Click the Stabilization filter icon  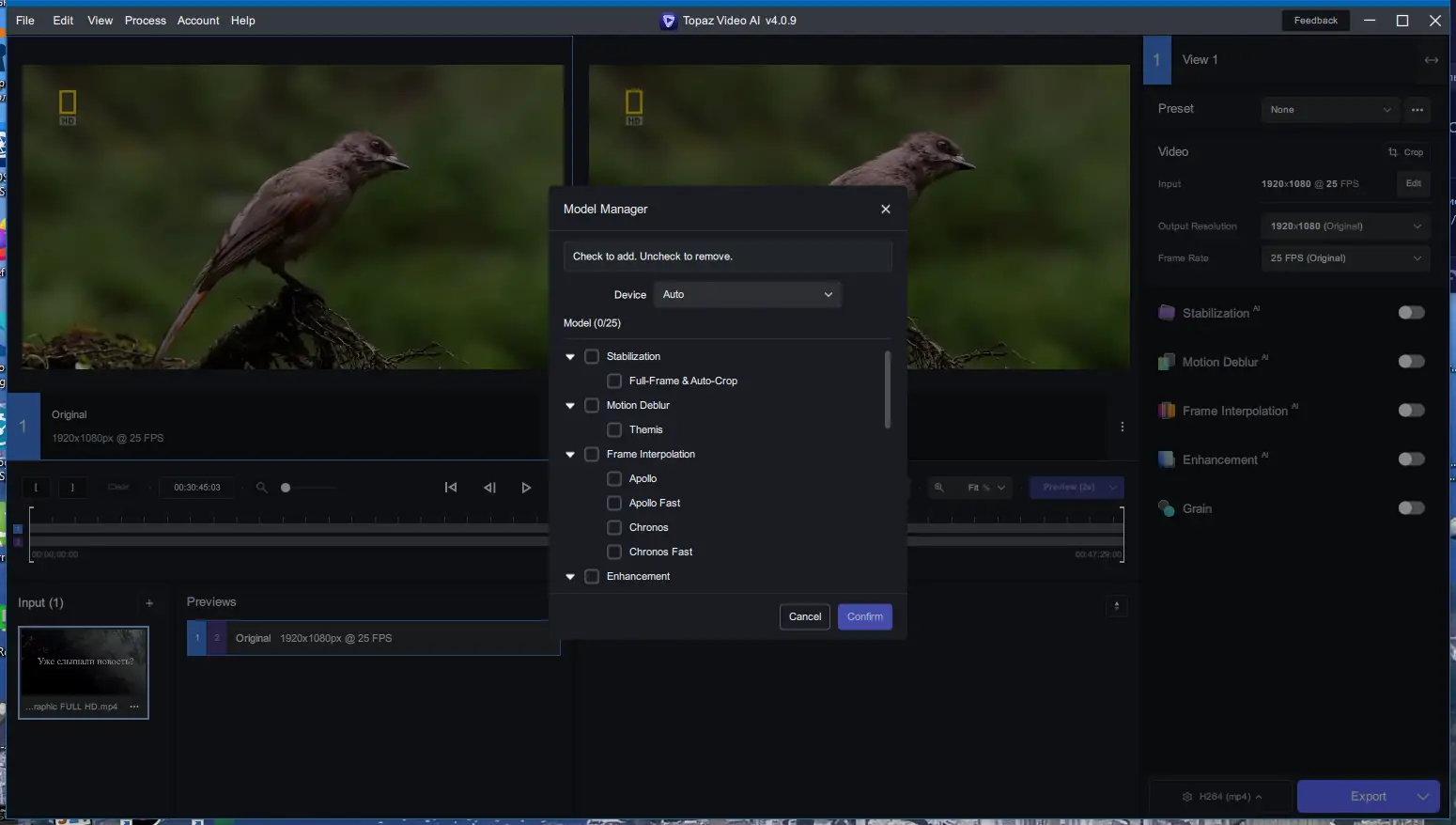[1167, 313]
